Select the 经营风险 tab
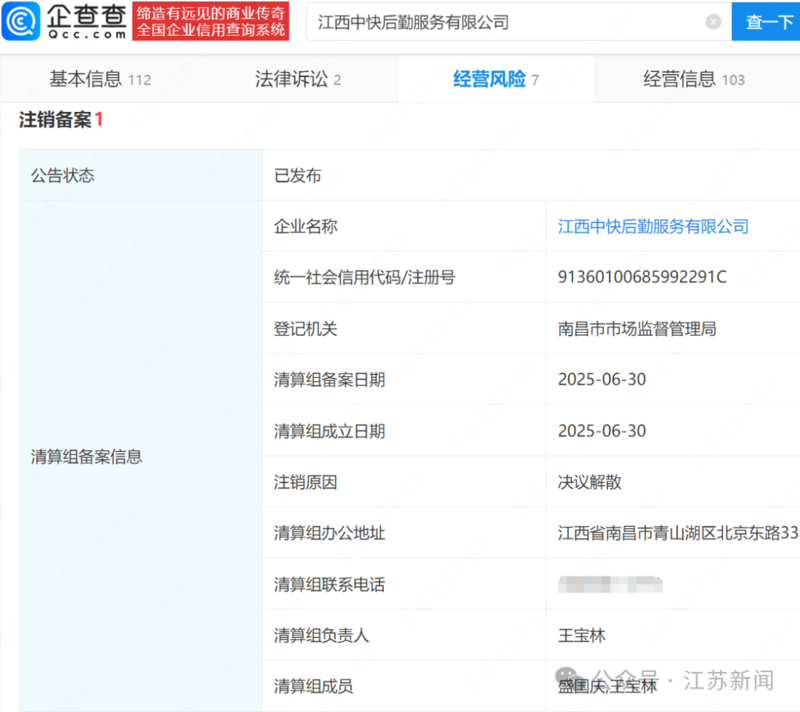800x712 pixels. click(x=495, y=80)
